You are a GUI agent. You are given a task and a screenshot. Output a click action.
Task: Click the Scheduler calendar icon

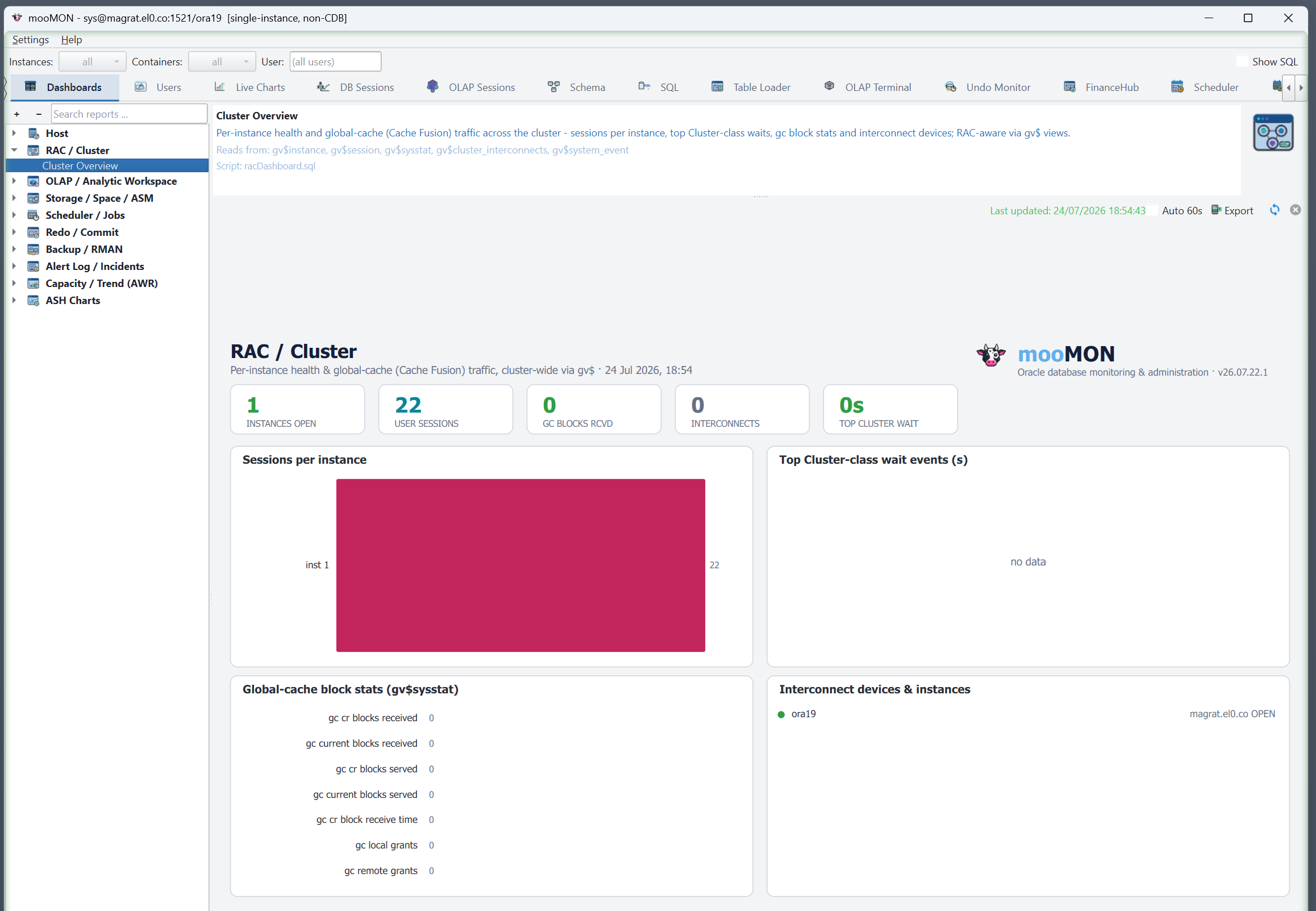[x=1177, y=87]
